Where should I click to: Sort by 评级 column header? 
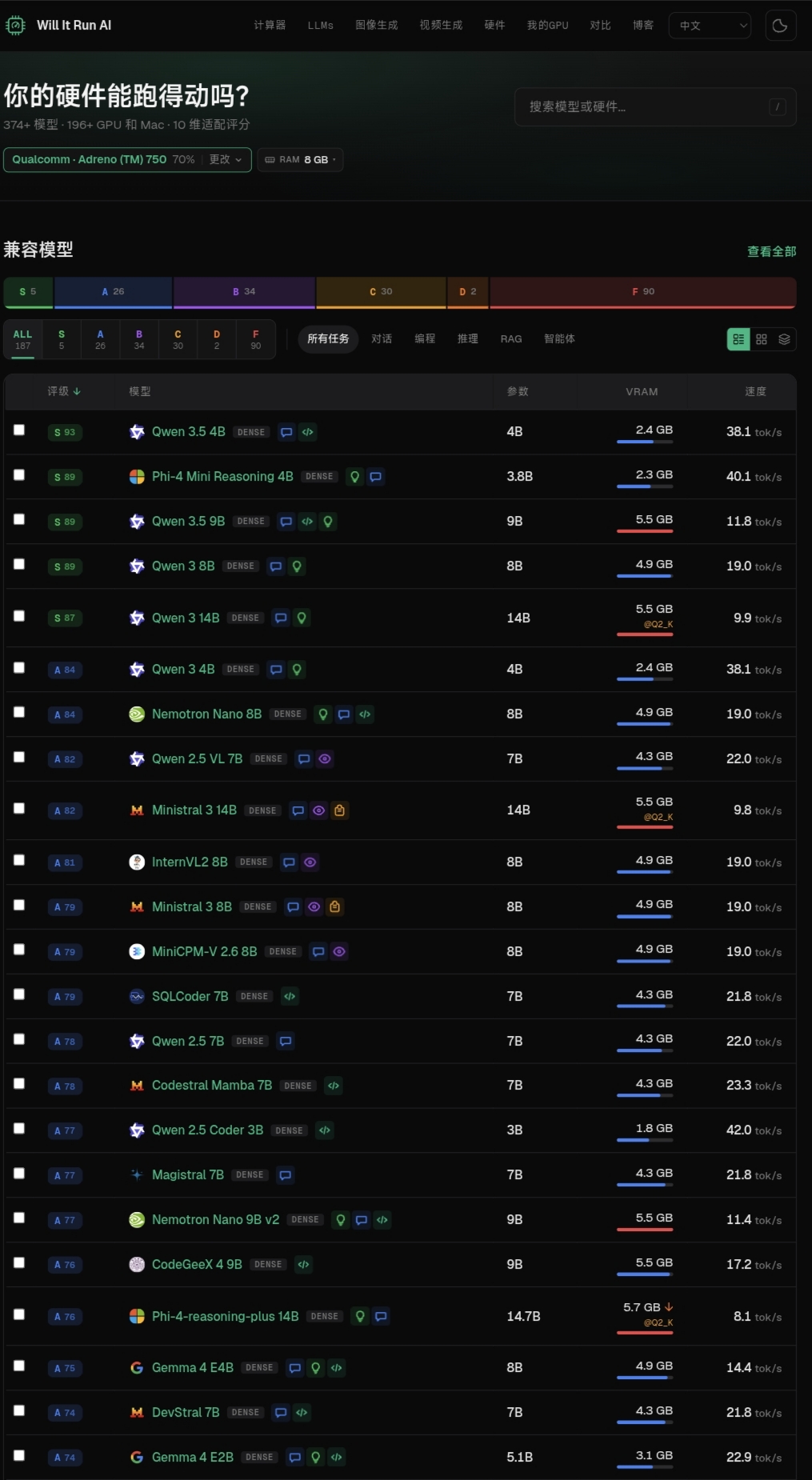(x=64, y=391)
